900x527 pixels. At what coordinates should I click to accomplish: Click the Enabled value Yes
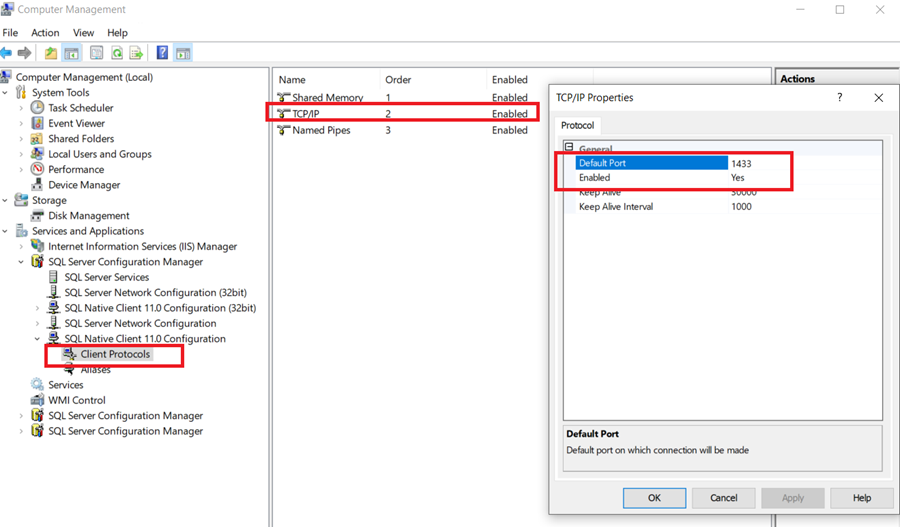click(x=738, y=177)
